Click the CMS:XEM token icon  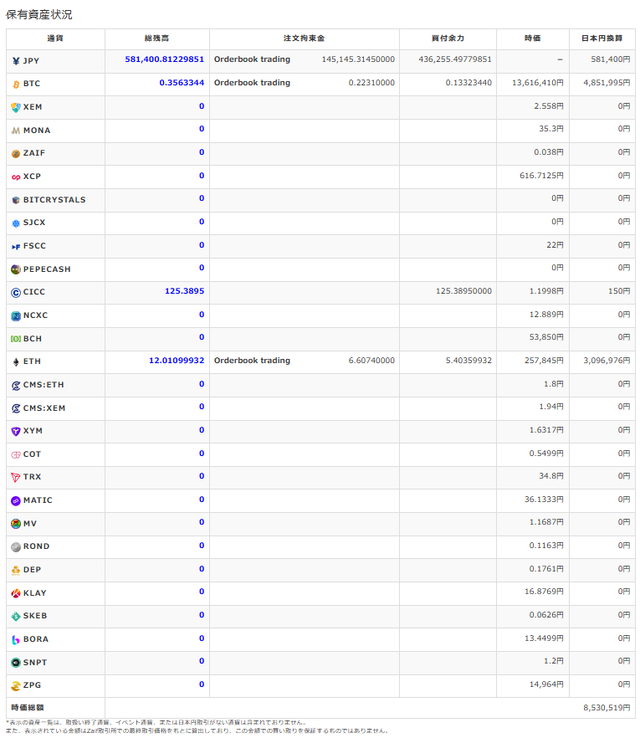coord(16,409)
